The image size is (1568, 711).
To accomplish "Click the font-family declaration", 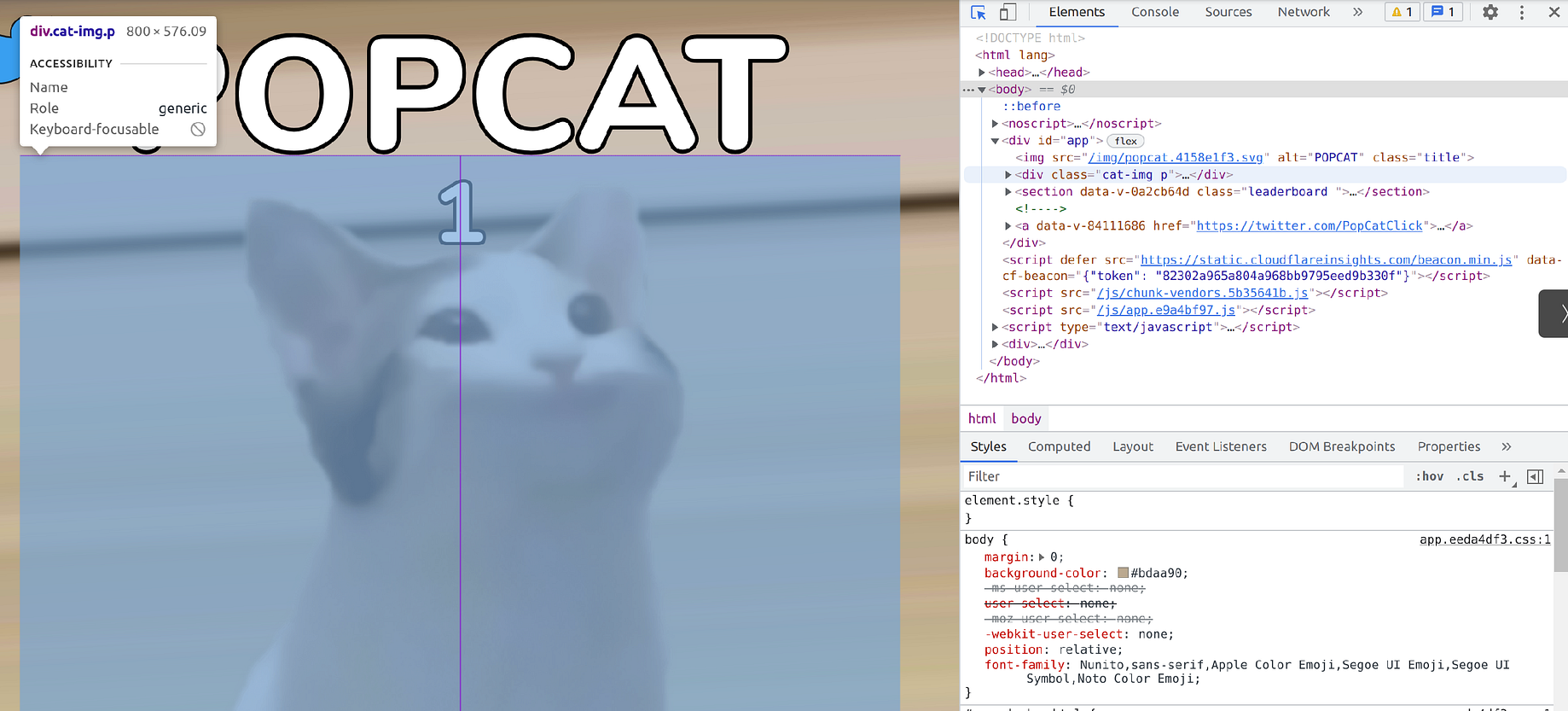I will pos(1246,672).
